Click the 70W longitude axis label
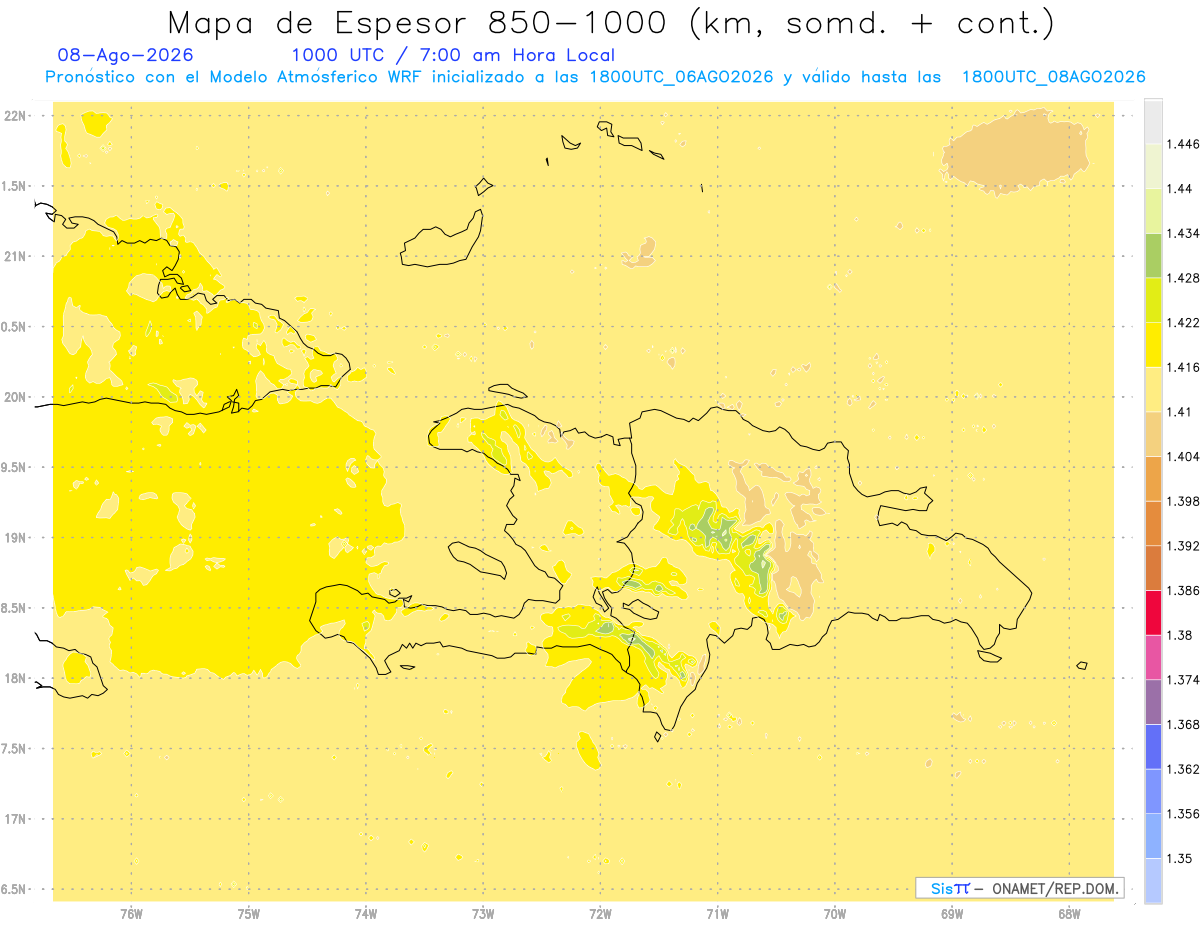 [x=835, y=913]
